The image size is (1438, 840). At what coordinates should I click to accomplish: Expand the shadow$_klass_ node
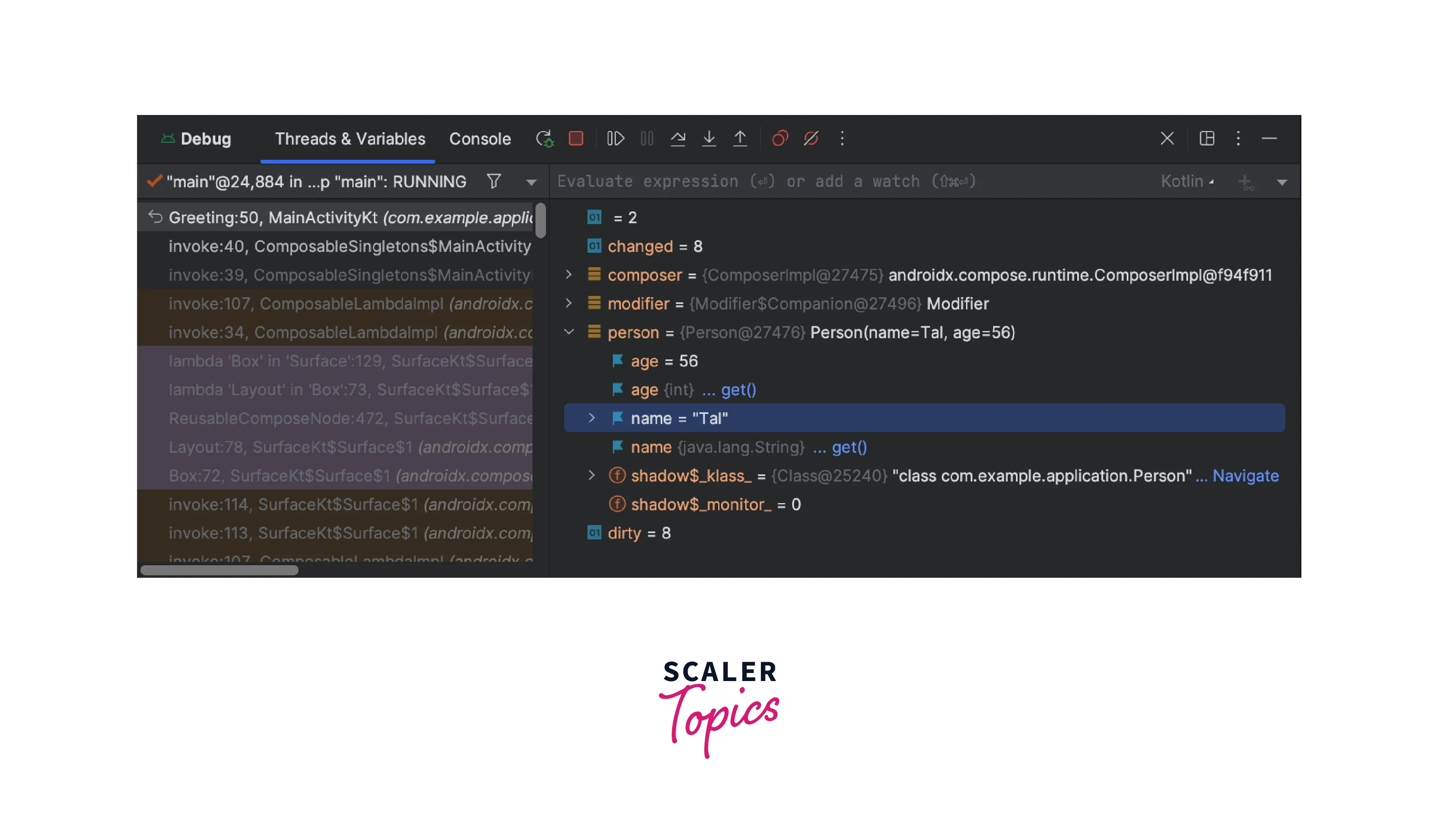[591, 475]
